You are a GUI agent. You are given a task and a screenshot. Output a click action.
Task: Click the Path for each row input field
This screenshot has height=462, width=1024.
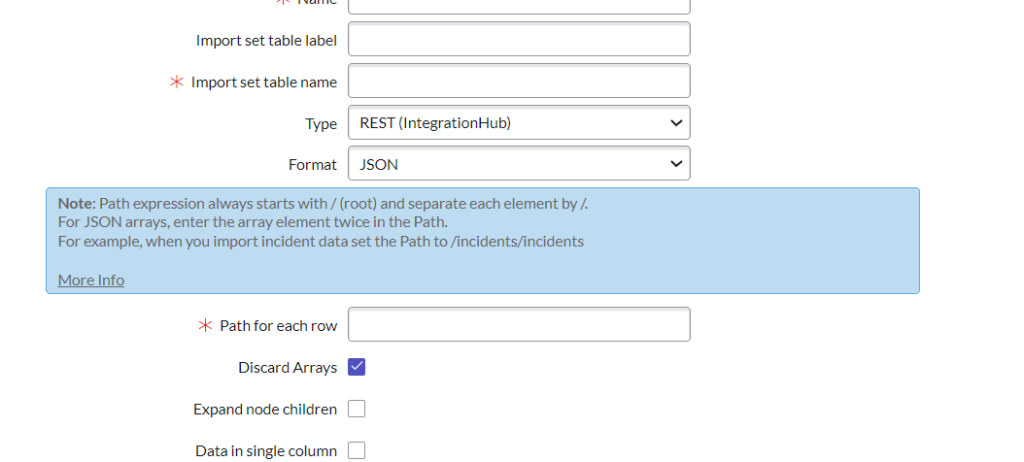[519, 325]
